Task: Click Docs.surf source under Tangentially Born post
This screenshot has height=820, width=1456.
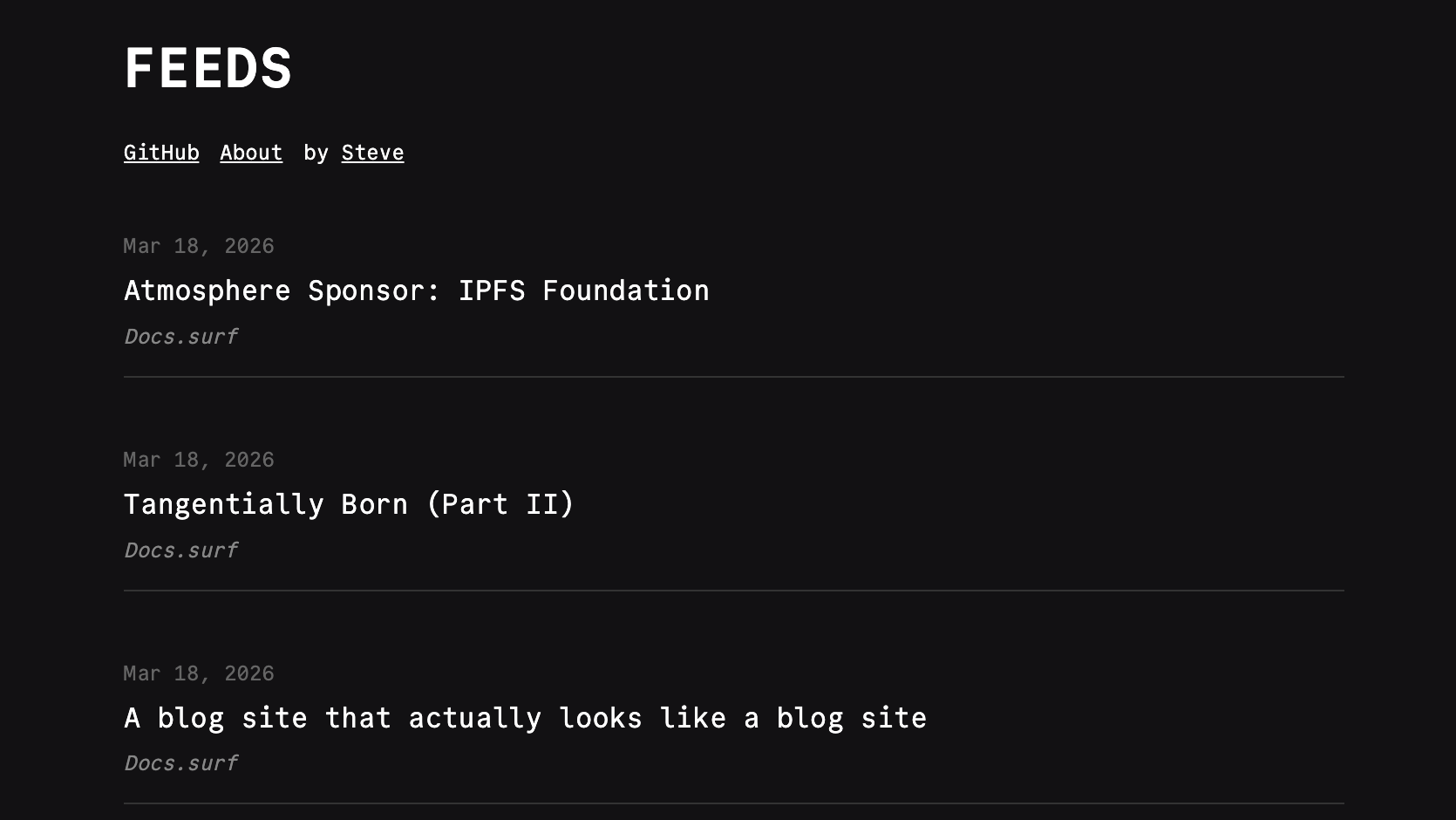Action: point(180,550)
